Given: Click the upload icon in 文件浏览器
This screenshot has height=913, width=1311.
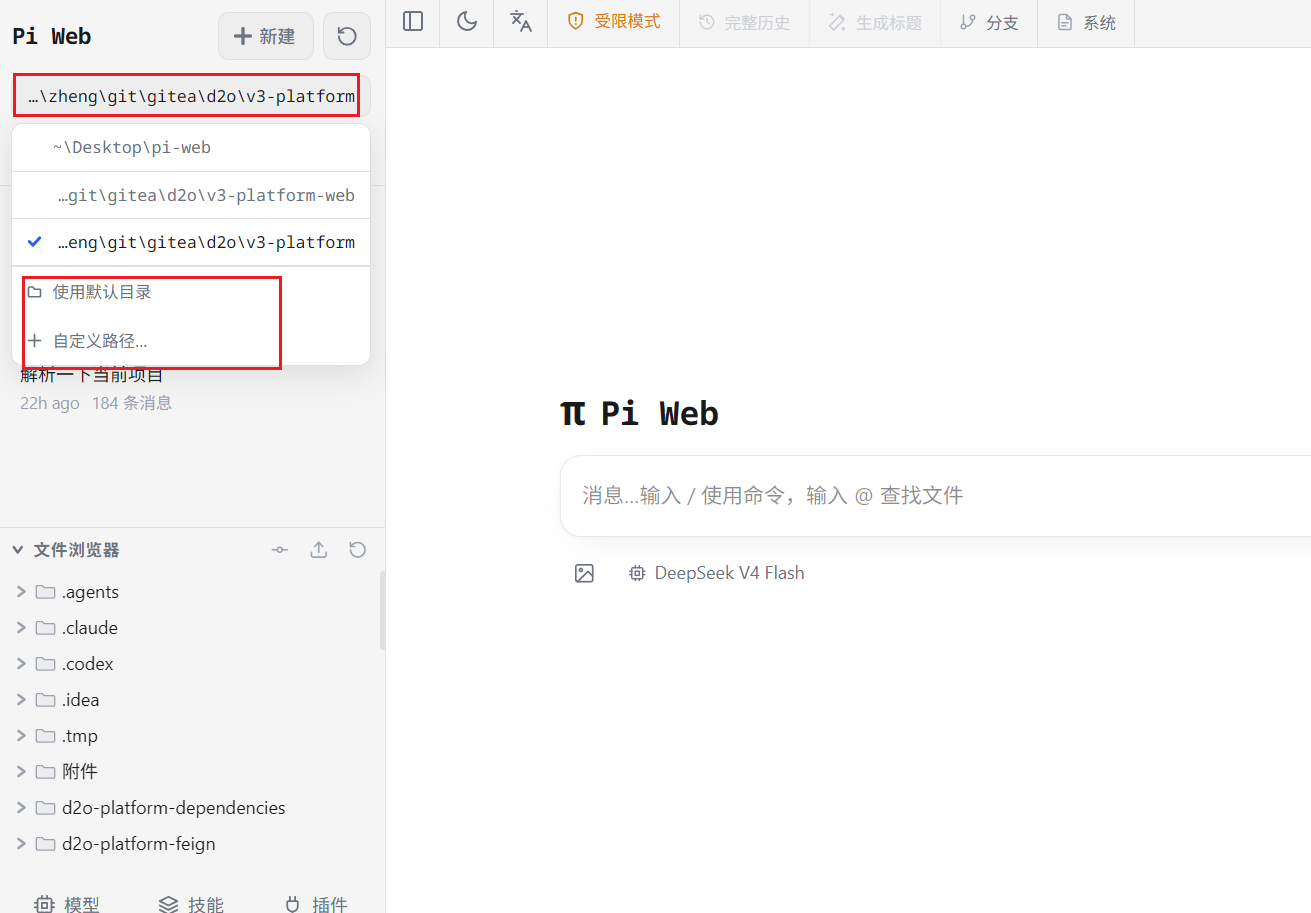Looking at the screenshot, I should point(319,550).
